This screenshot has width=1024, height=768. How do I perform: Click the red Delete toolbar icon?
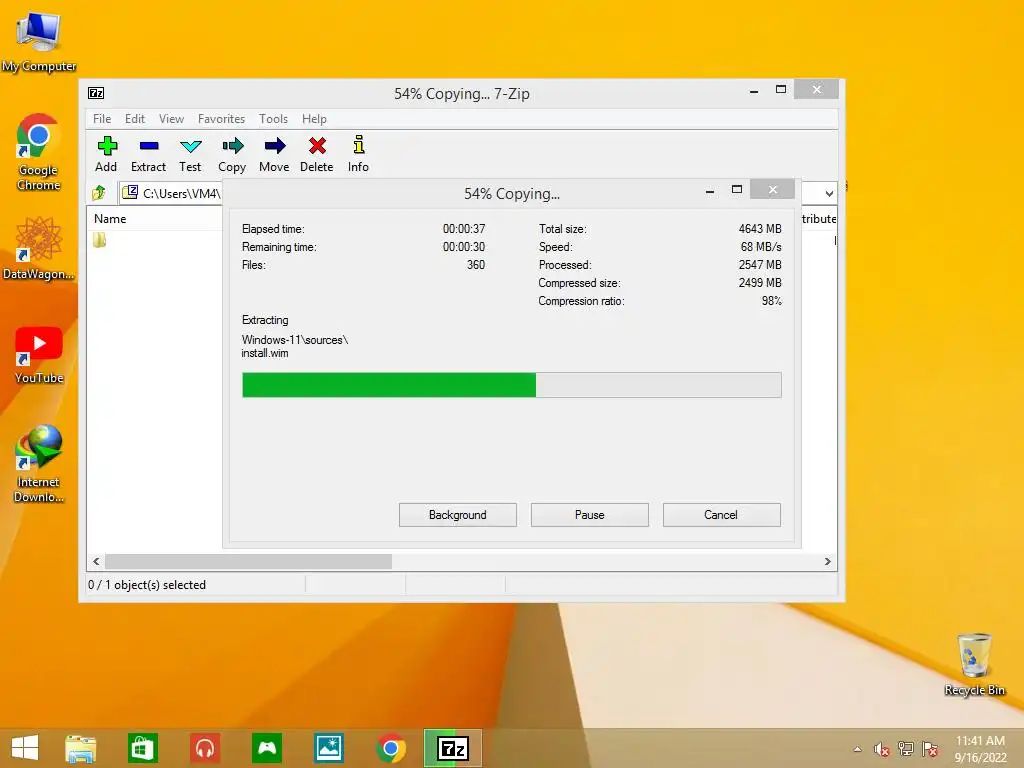(317, 145)
